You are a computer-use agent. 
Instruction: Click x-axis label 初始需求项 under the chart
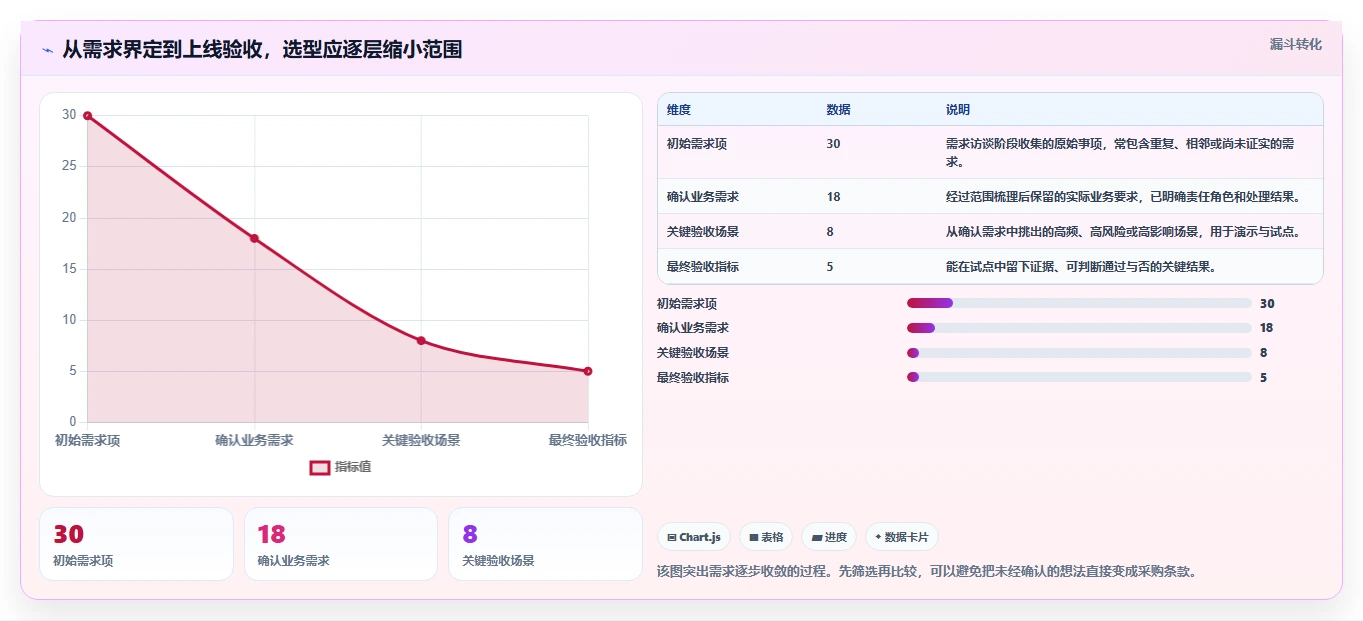(87, 440)
